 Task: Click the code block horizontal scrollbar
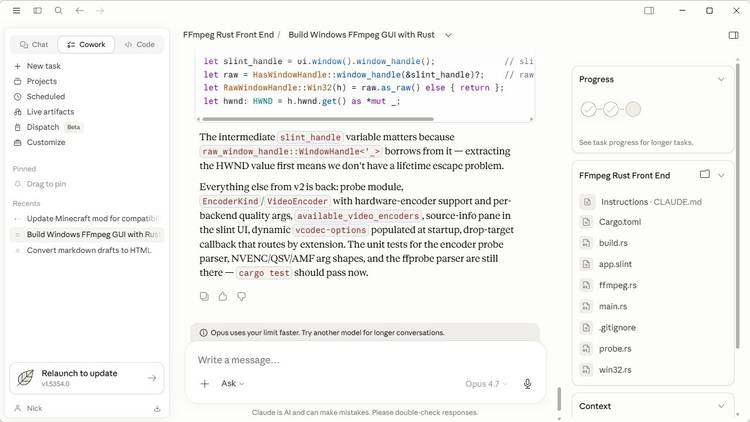[x=318, y=119]
